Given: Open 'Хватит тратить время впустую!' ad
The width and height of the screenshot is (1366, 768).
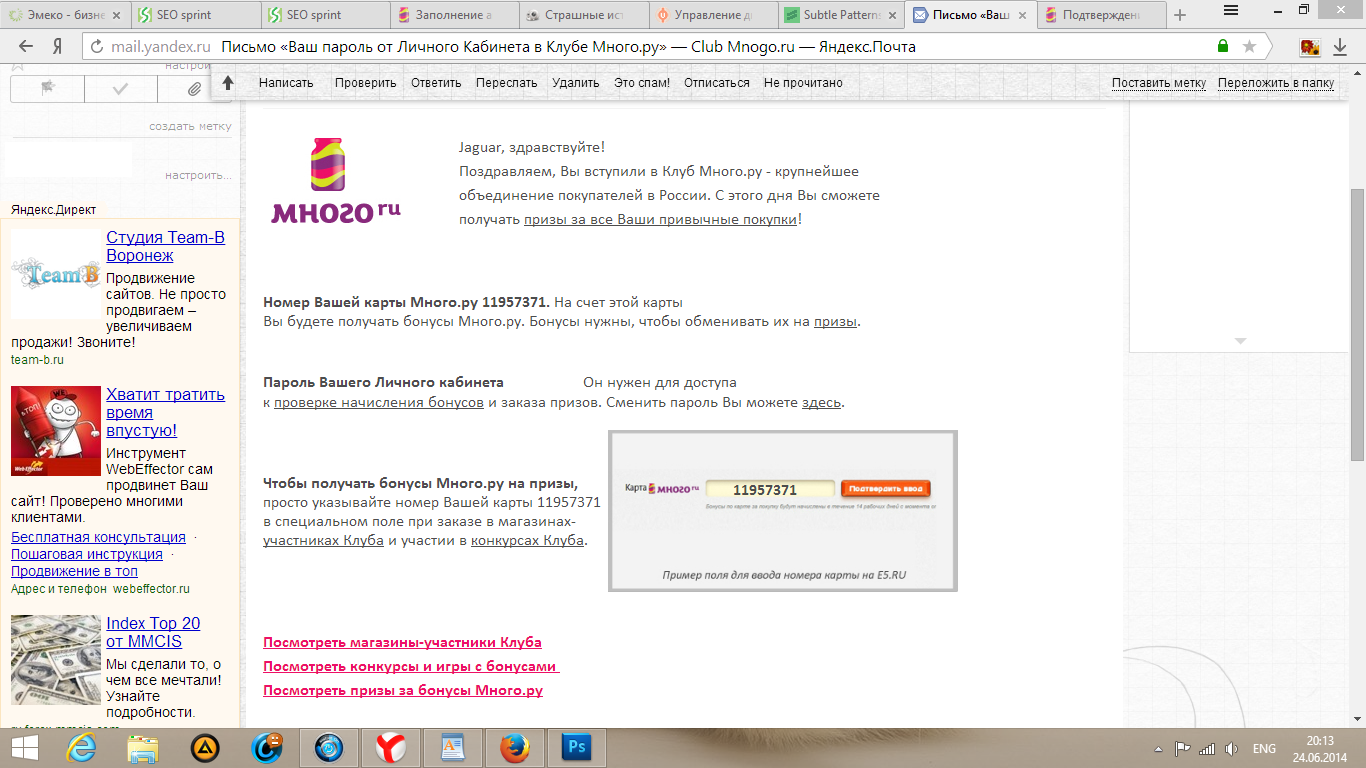Looking at the screenshot, I should pos(166,412).
